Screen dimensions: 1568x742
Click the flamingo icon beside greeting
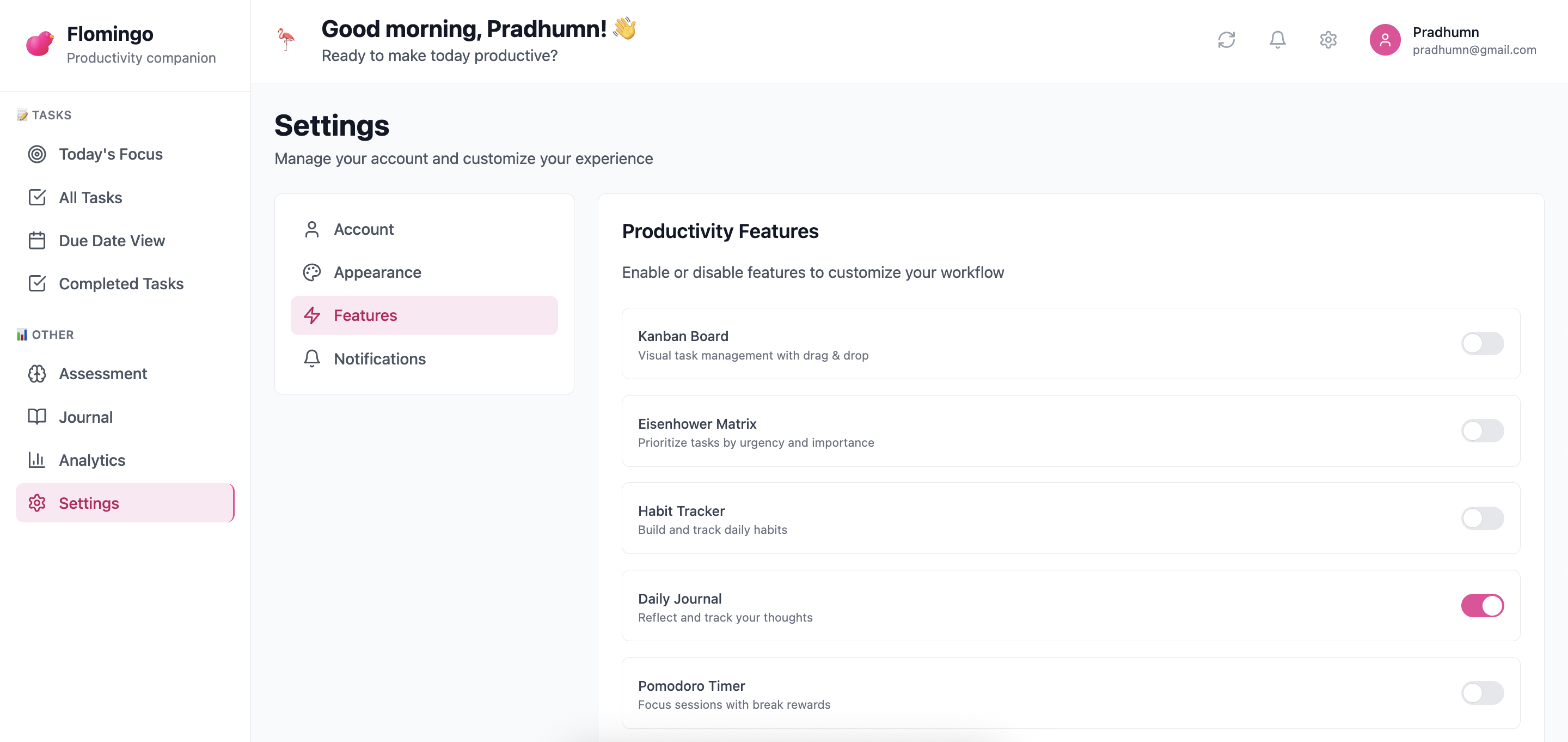(x=285, y=40)
